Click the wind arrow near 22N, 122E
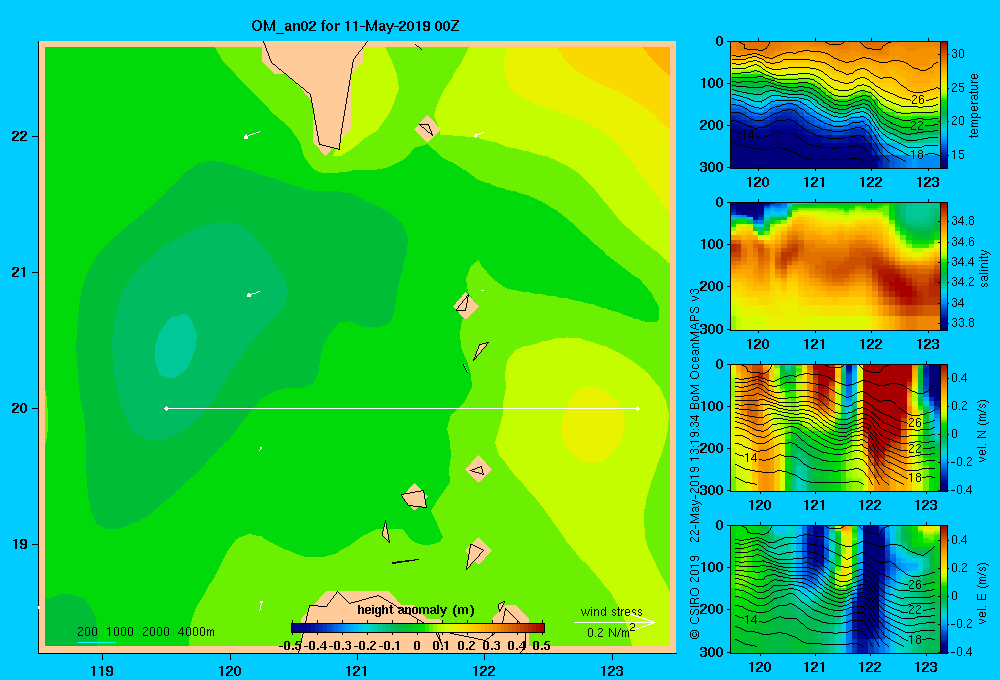Image resolution: width=1000 pixels, height=680 pixels. click(479, 135)
